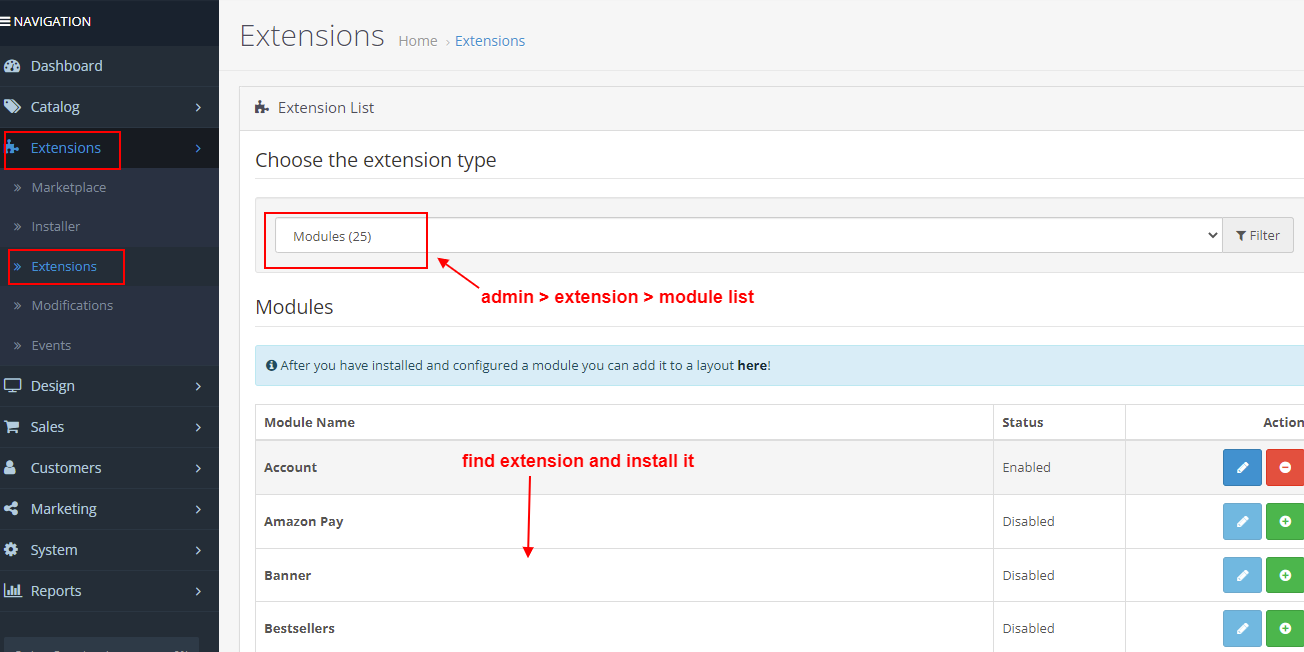The width and height of the screenshot is (1304, 652).
Task: Install Bestsellers using the green plus icon
Action: (1285, 628)
